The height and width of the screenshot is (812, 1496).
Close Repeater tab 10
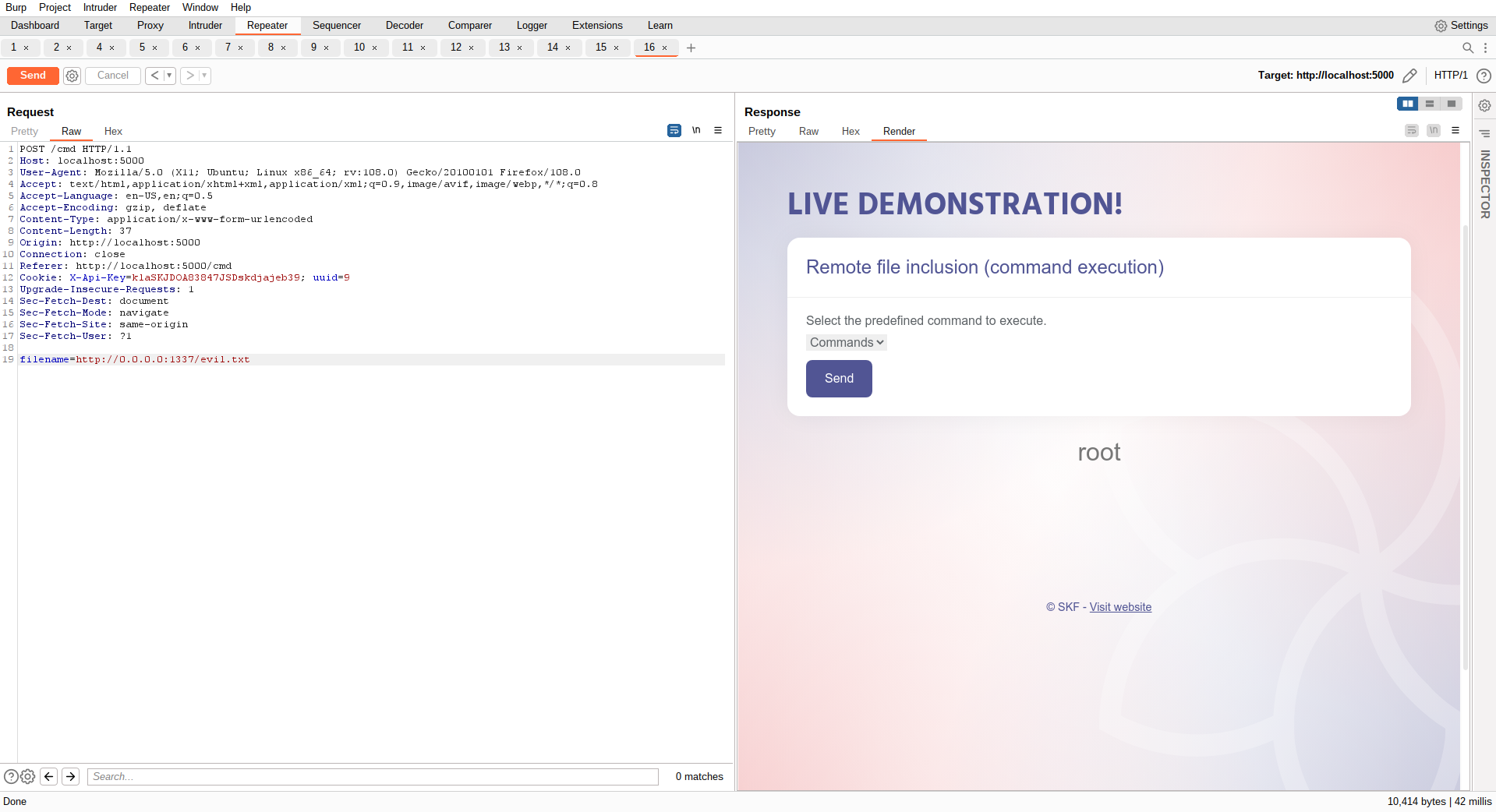pos(375,48)
